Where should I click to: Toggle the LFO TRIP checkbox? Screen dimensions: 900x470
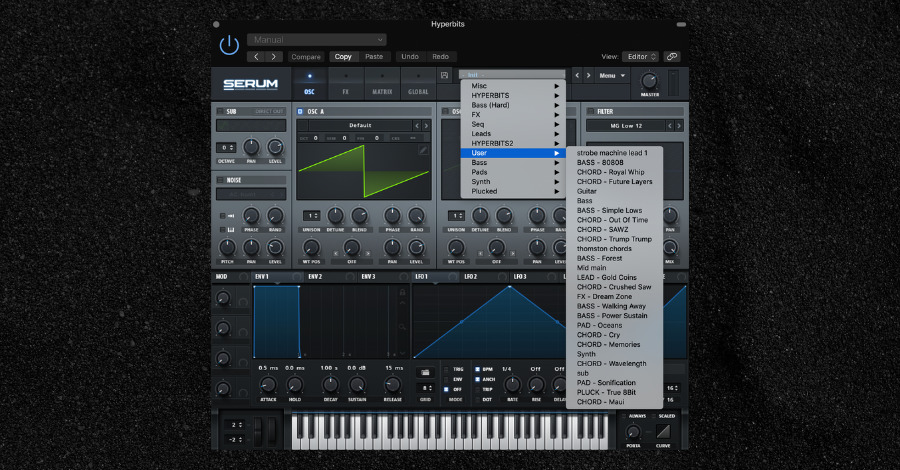[x=478, y=389]
